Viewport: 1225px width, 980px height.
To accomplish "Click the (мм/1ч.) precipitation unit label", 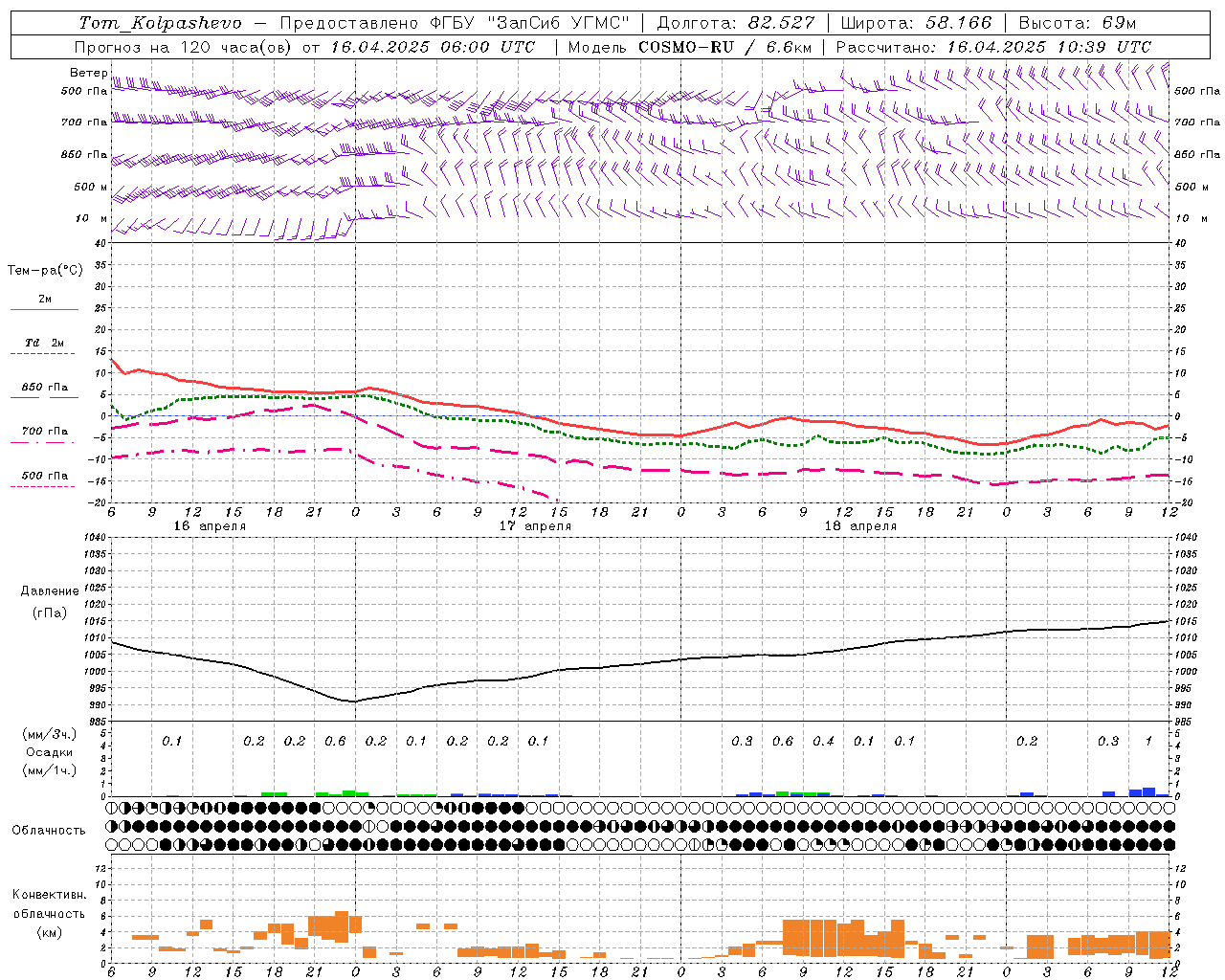I will coord(49,770).
